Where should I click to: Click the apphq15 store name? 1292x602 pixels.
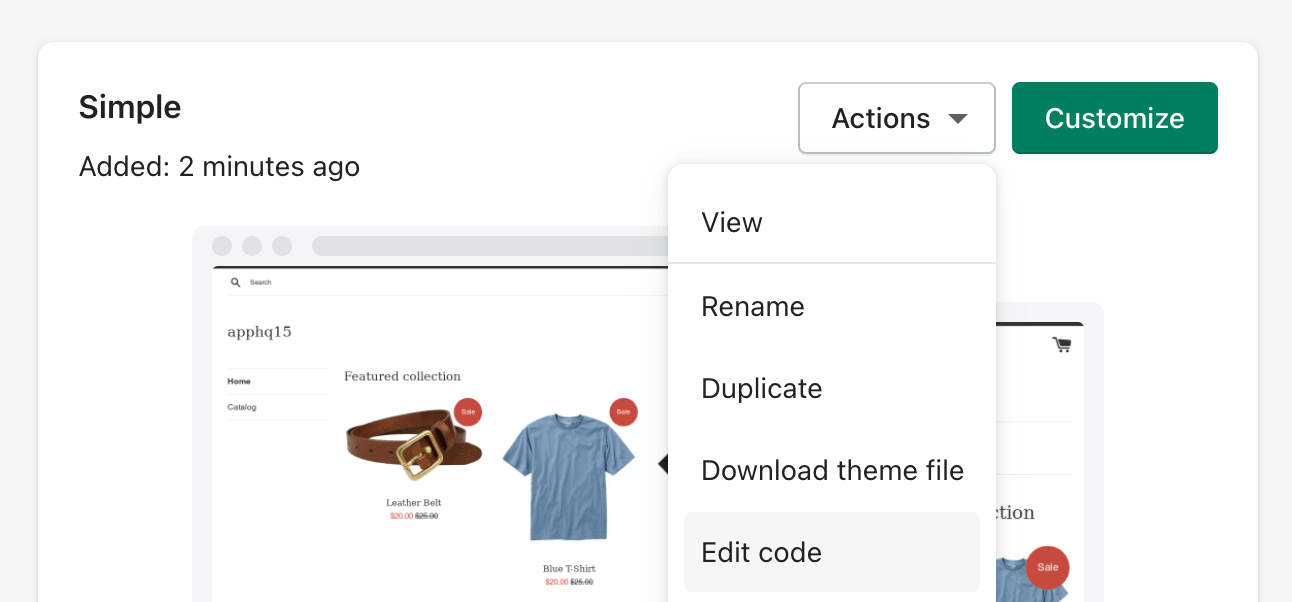point(259,332)
